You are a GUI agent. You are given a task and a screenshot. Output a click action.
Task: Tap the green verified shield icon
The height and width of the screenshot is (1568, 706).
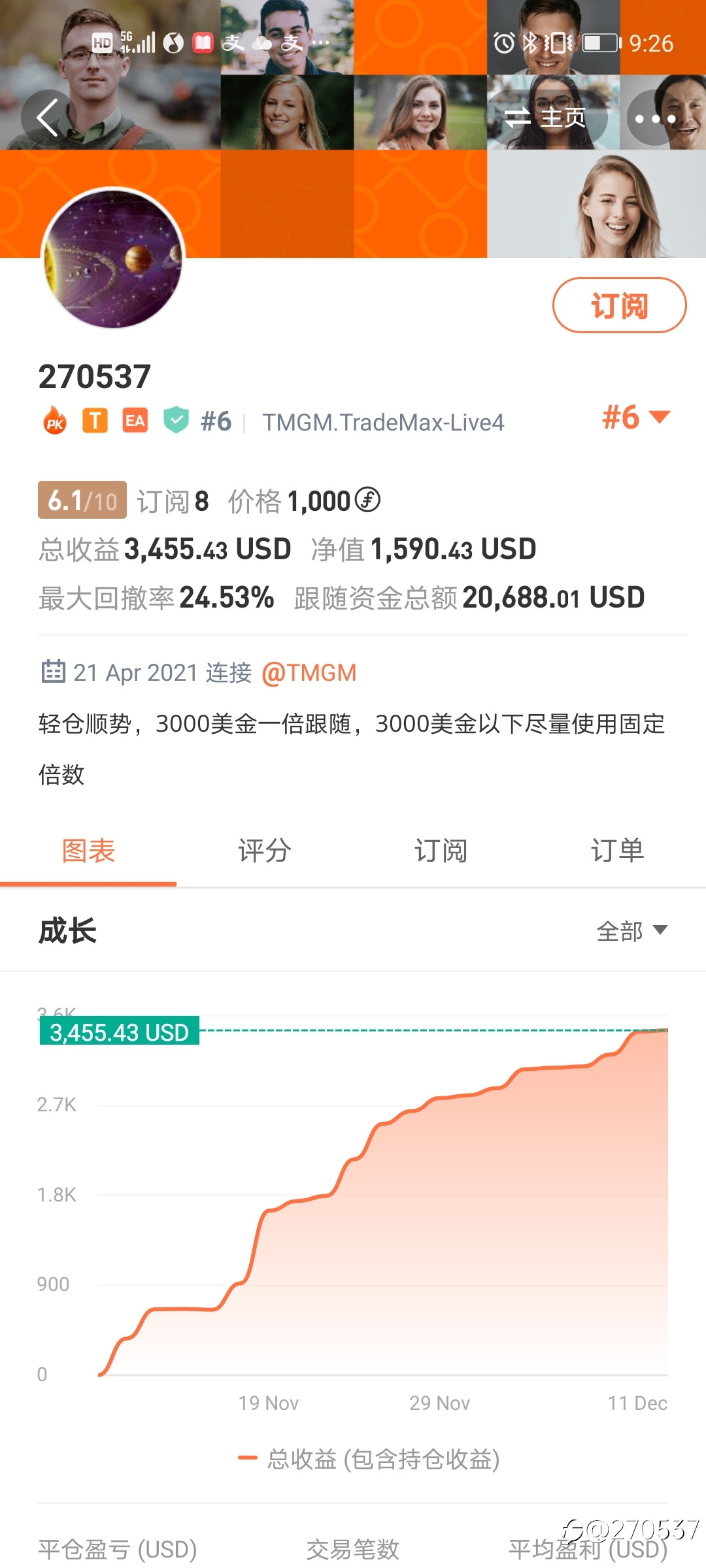tap(176, 420)
